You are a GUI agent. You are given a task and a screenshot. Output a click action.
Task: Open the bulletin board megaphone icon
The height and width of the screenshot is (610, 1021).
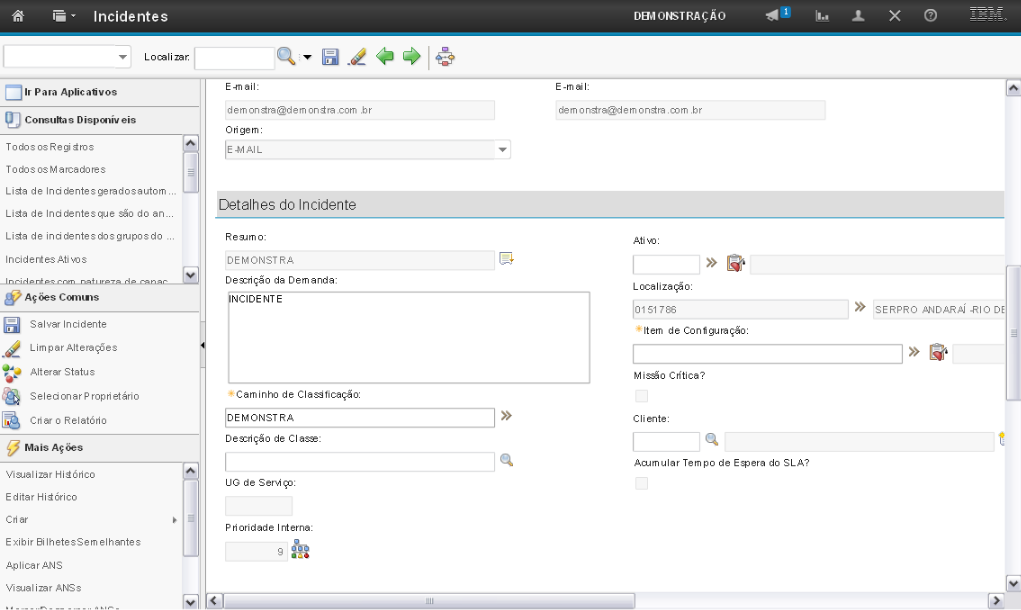pyautogui.click(x=777, y=16)
